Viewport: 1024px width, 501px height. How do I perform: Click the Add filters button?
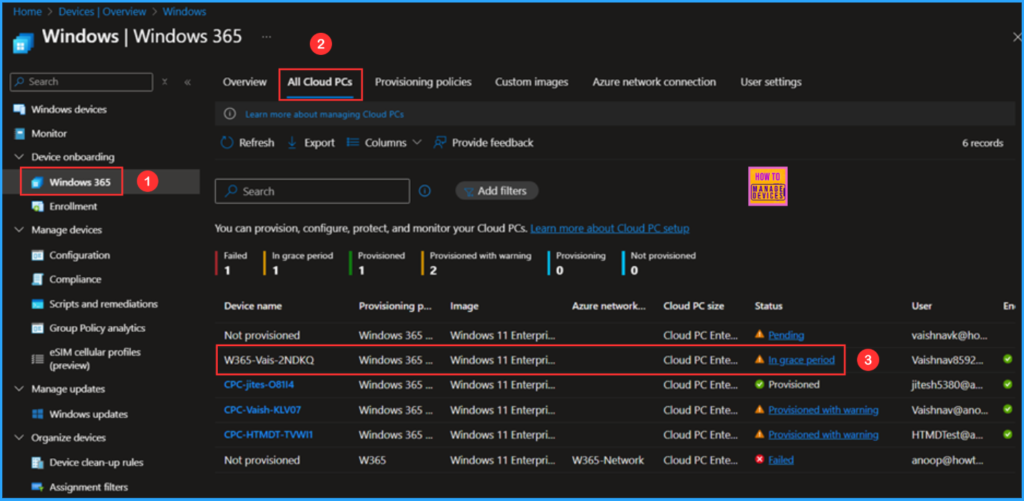(496, 191)
